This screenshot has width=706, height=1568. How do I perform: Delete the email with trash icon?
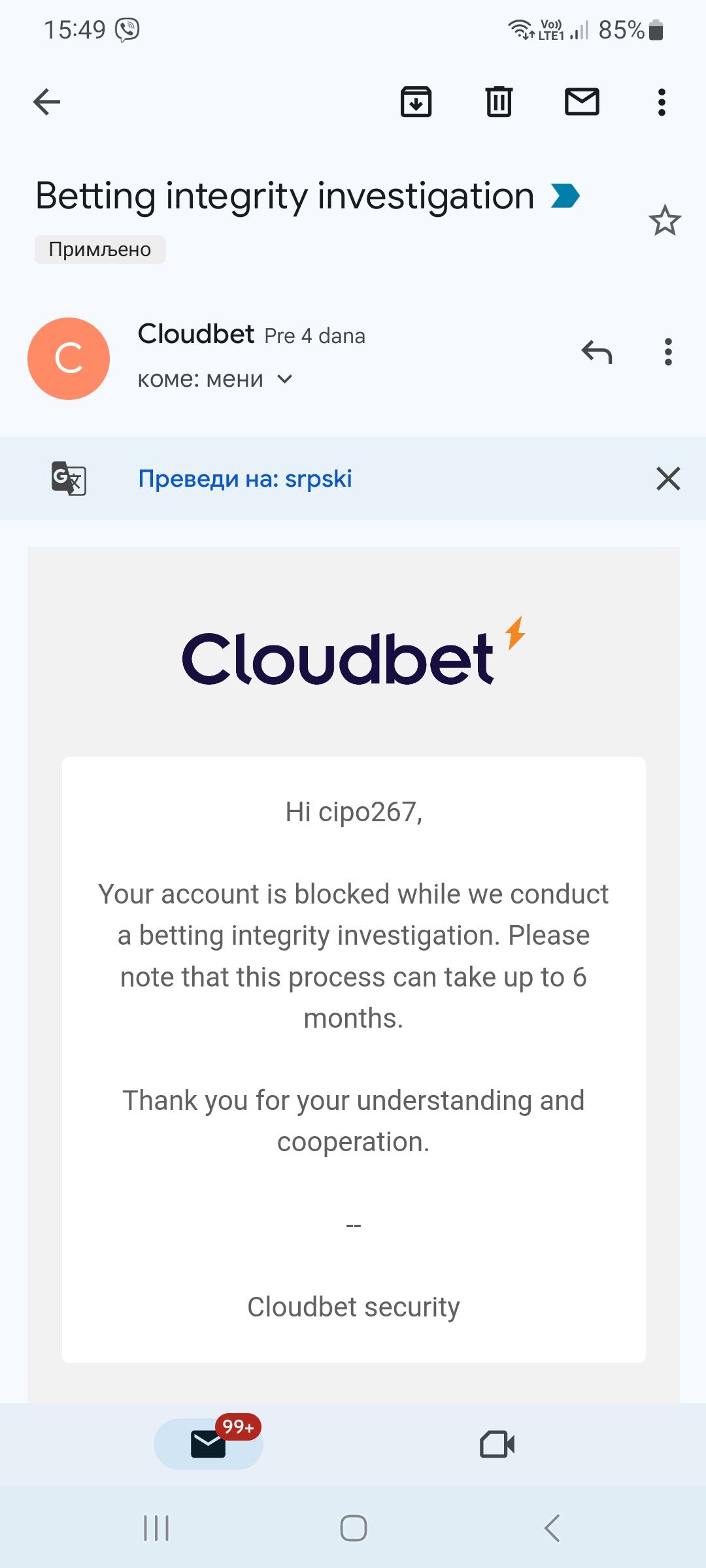coord(499,102)
